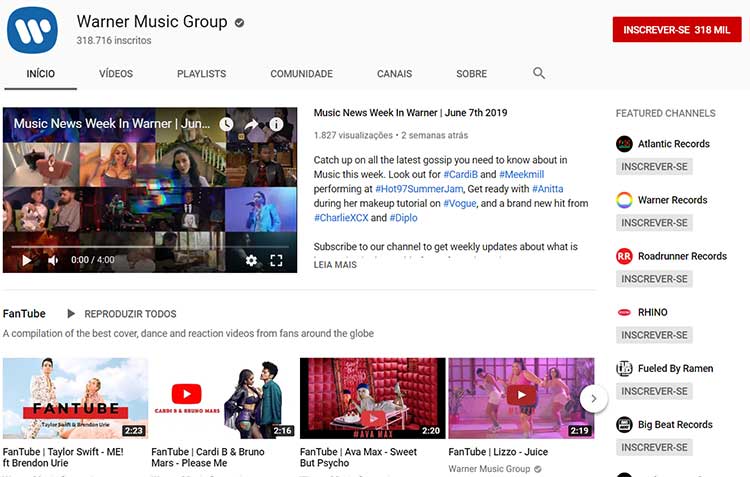750x477 pixels.
Task: Click FanTube Taylor Swift ME! video title
Action: 63,457
